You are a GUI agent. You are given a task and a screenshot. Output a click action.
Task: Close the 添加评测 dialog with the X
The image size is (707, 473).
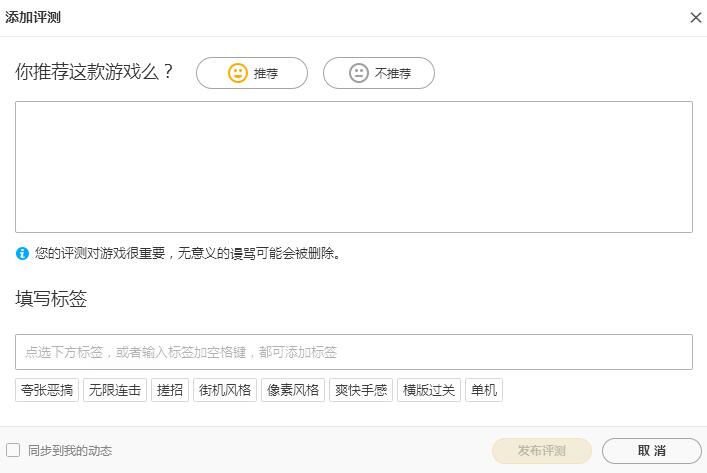(696, 18)
